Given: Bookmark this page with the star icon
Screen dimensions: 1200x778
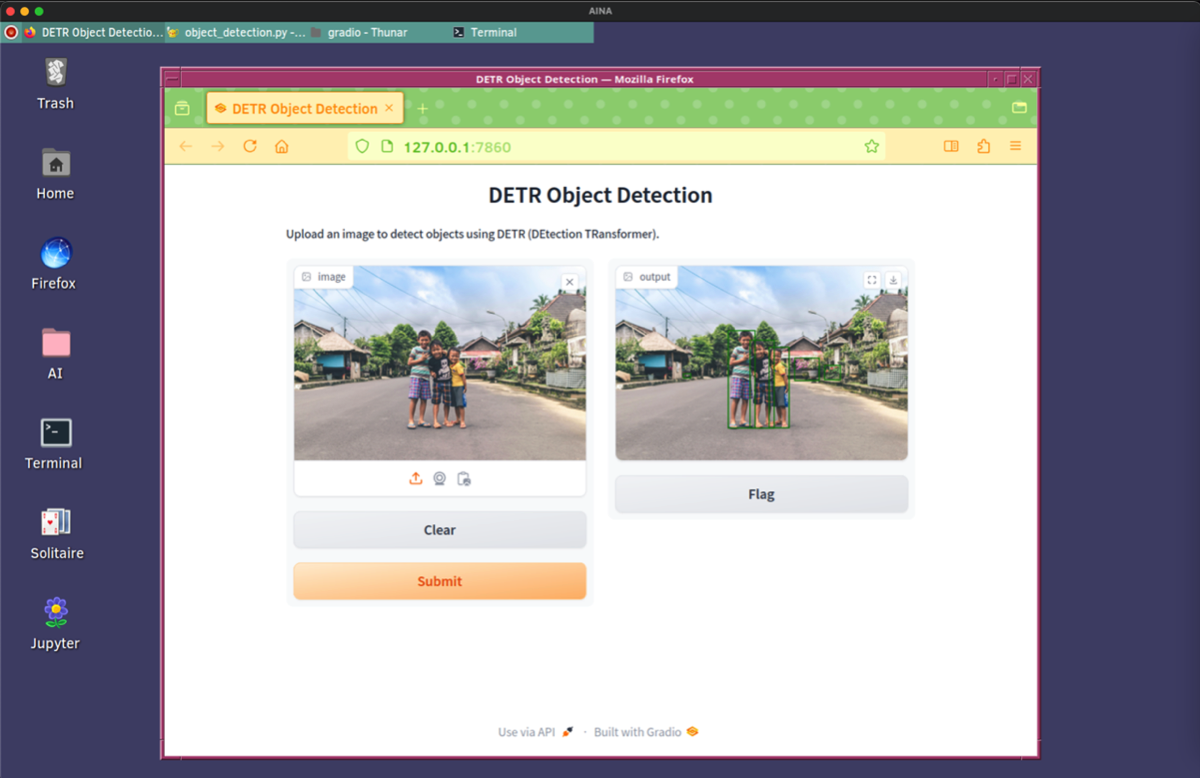Looking at the screenshot, I should click(x=871, y=147).
